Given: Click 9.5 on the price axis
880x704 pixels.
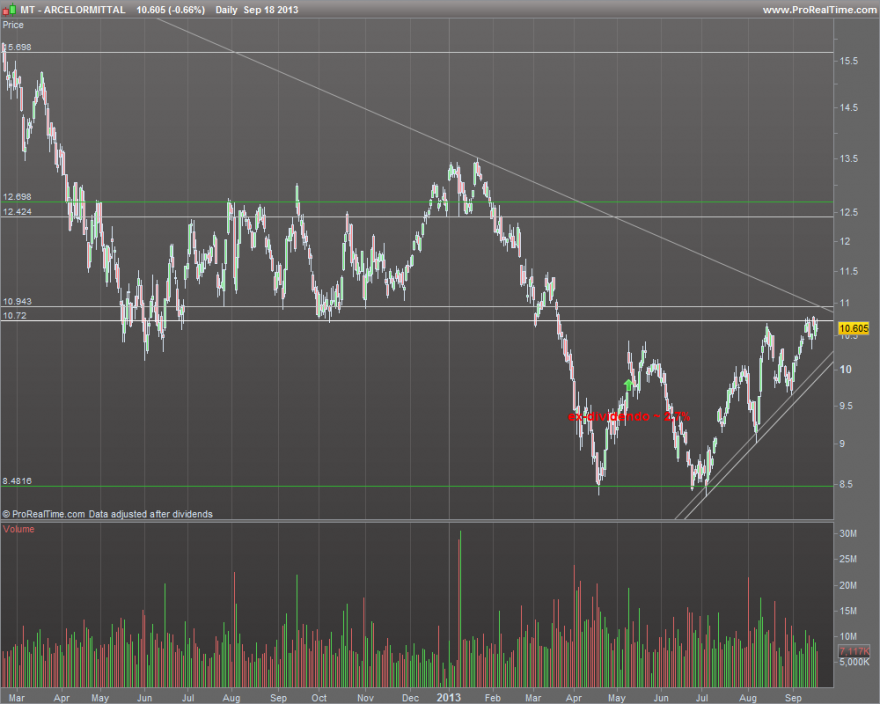Looking at the screenshot, I should (x=846, y=406).
